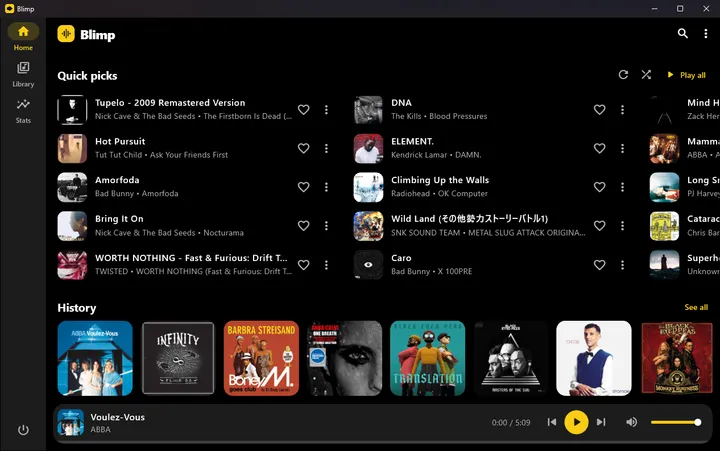Adjust the volume slider
This screenshot has width=720, height=451.
[x=676, y=422]
